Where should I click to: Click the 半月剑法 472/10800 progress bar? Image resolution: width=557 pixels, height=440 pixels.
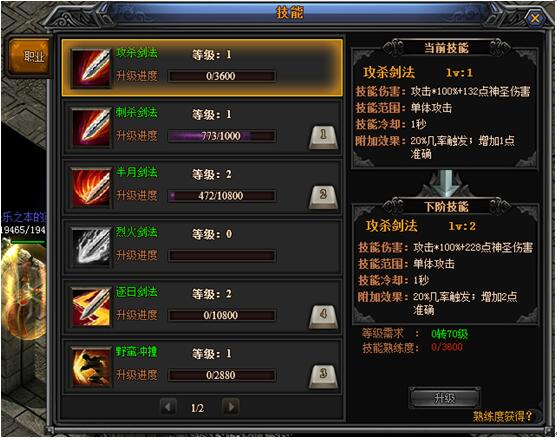click(x=221, y=196)
